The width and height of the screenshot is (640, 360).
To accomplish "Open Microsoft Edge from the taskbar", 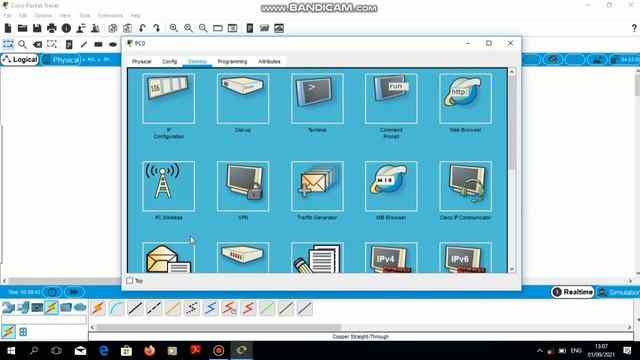I will [x=104, y=350].
